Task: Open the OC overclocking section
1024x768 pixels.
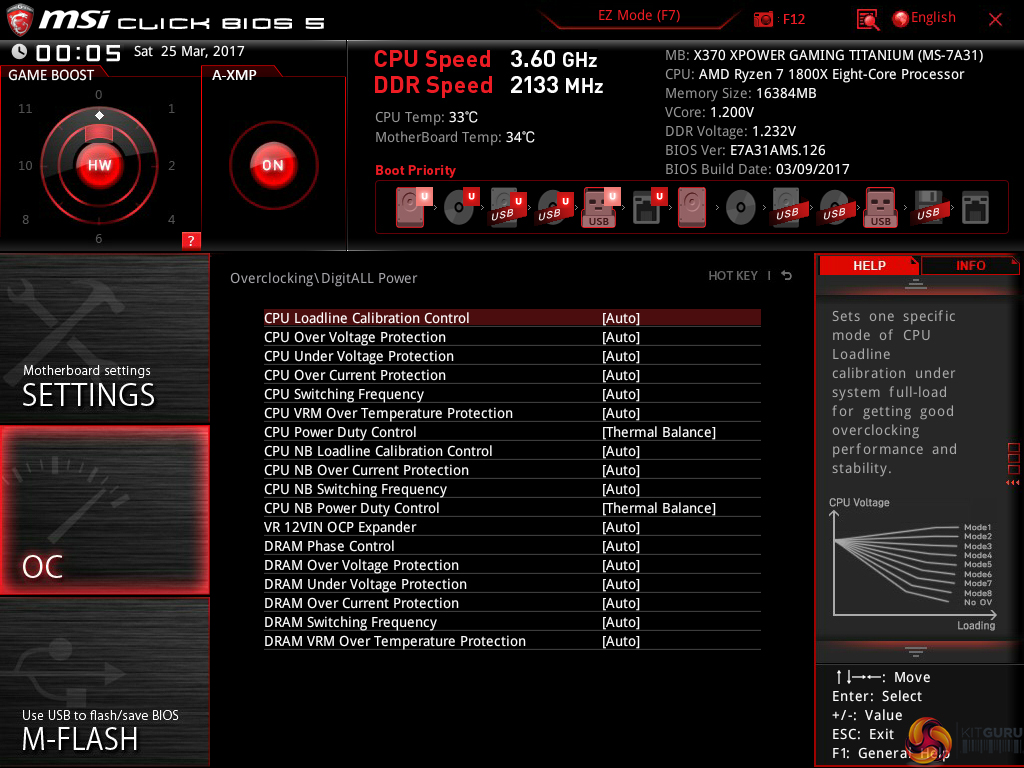Action: [104, 510]
